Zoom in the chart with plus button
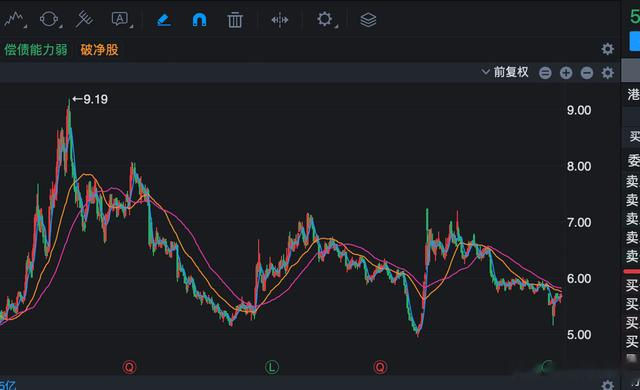 click(x=566, y=73)
